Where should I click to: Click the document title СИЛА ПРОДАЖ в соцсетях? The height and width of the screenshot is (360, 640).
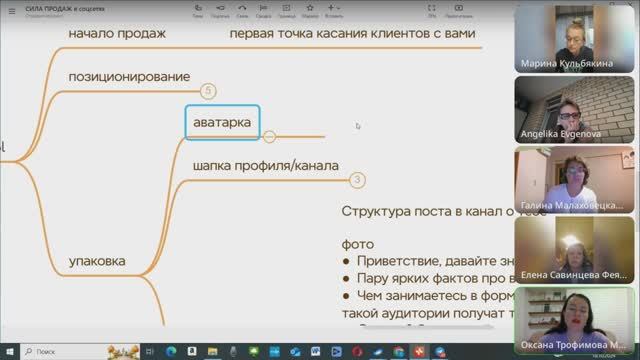[x=65, y=9]
